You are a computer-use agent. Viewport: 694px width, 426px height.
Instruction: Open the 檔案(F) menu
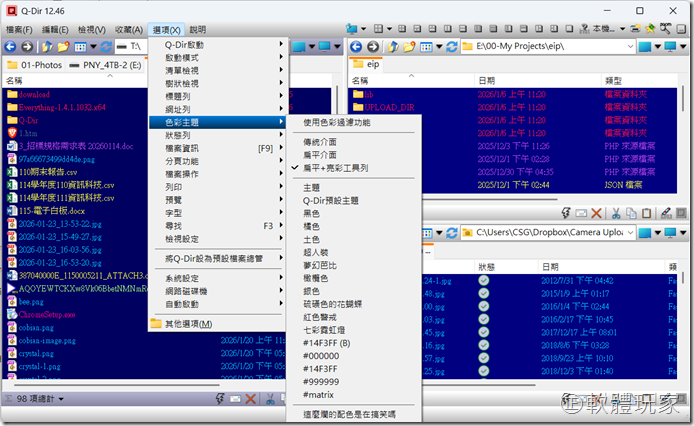(19, 30)
